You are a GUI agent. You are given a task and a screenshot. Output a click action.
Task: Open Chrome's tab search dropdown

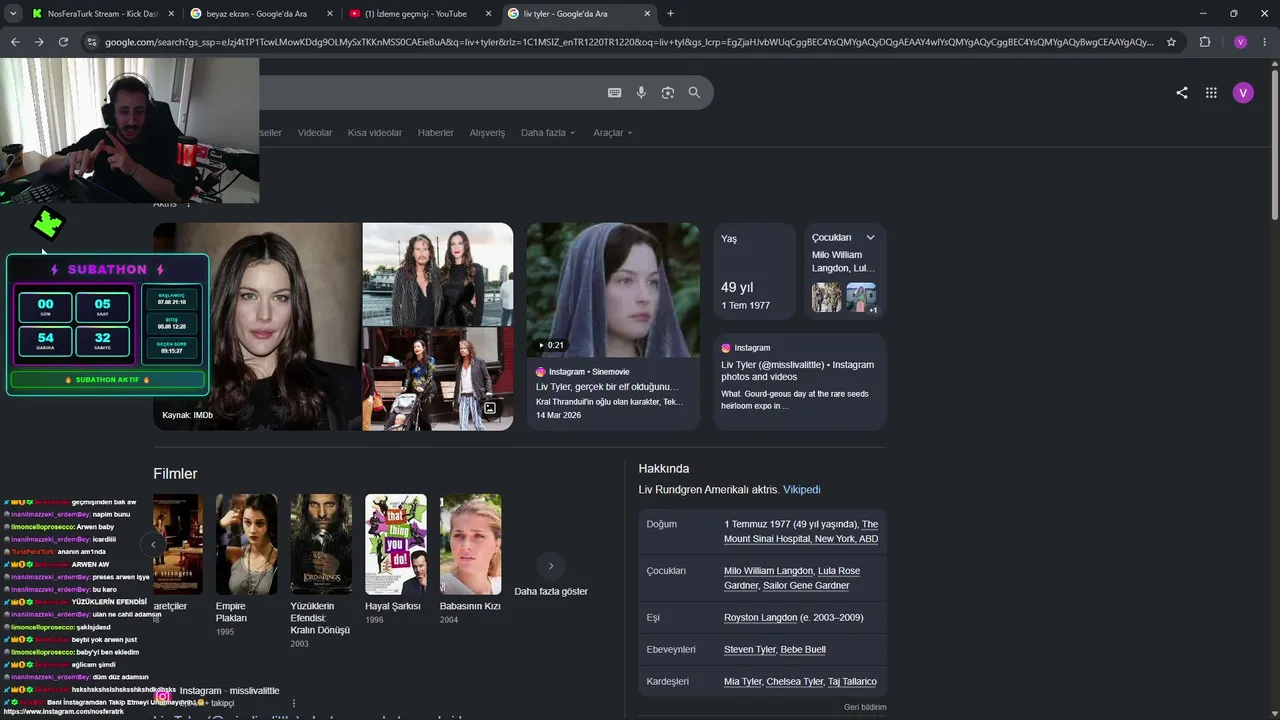coord(13,14)
